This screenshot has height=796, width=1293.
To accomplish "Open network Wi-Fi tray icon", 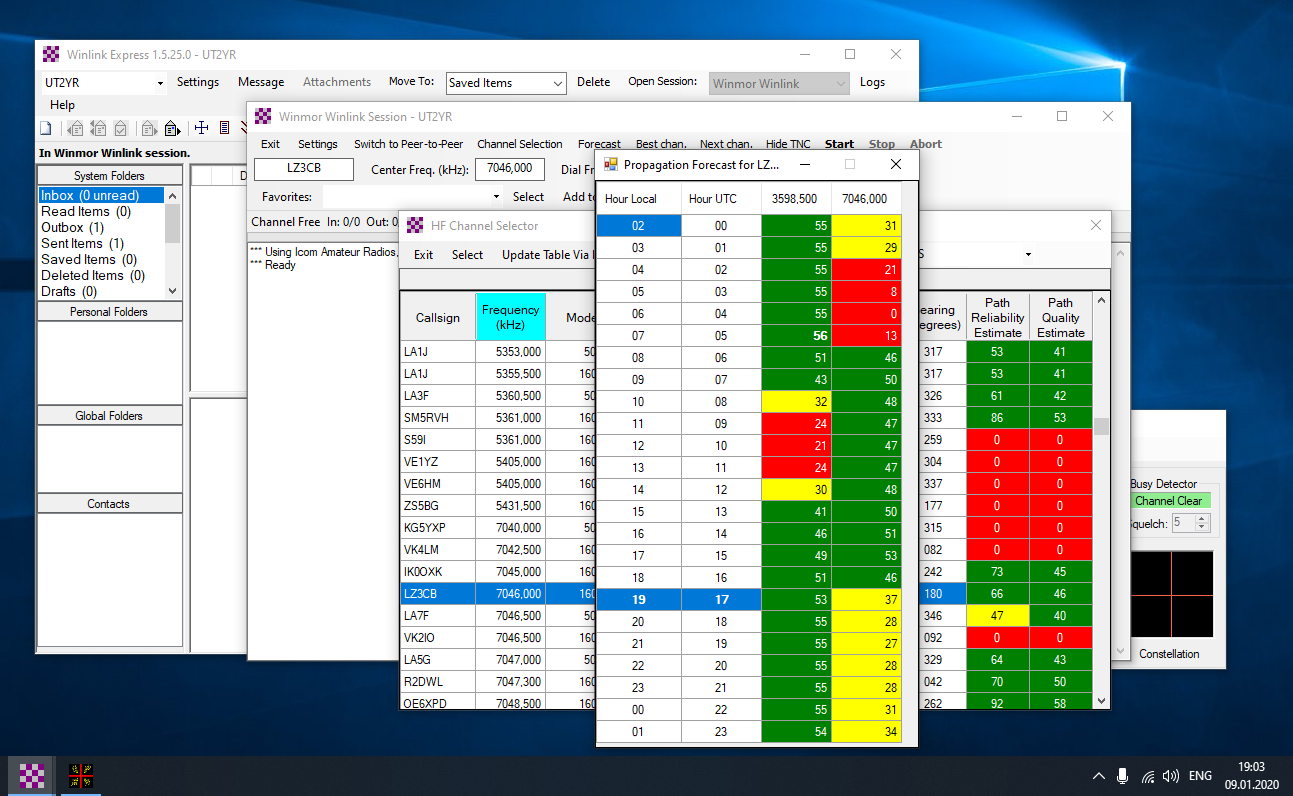I will coord(1148,776).
